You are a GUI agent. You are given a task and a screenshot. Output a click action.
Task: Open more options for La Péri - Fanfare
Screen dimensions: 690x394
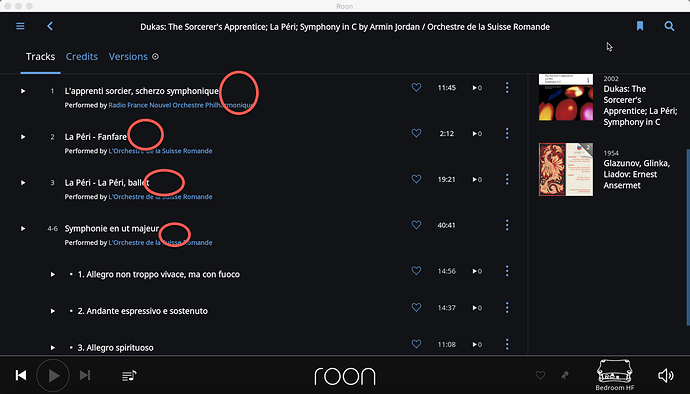507,133
